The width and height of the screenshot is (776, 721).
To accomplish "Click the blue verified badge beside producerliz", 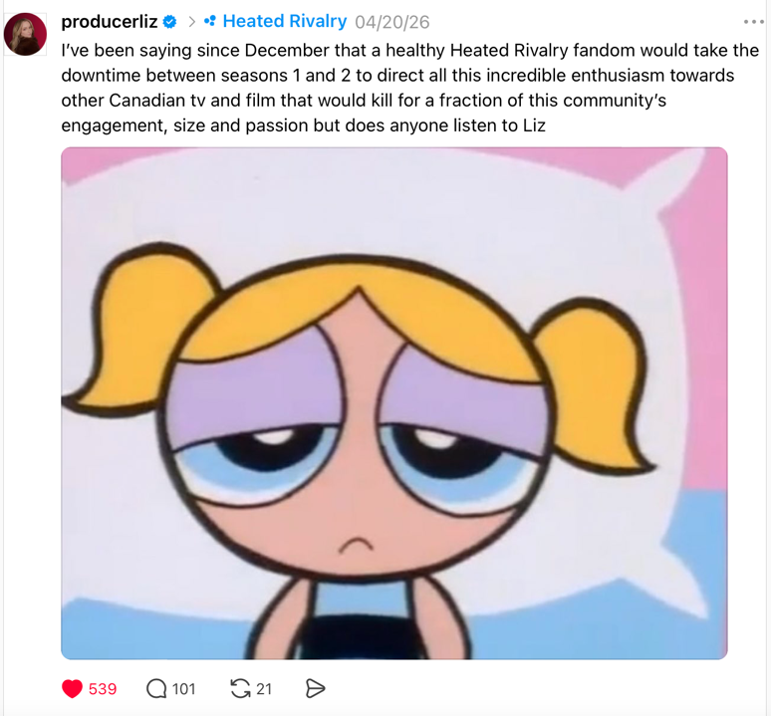I will 170,21.
